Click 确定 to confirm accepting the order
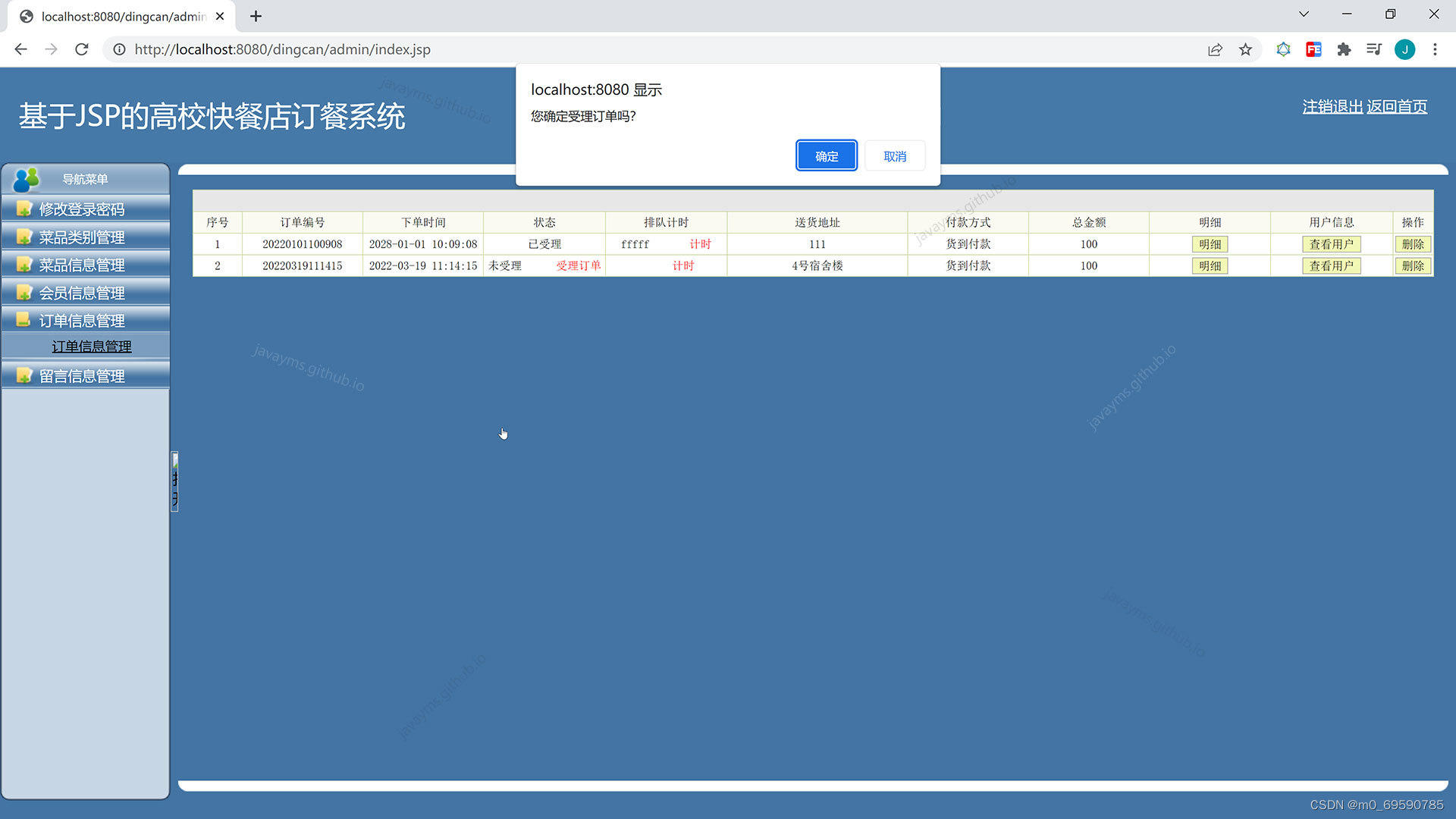The image size is (1456, 819). (x=827, y=155)
